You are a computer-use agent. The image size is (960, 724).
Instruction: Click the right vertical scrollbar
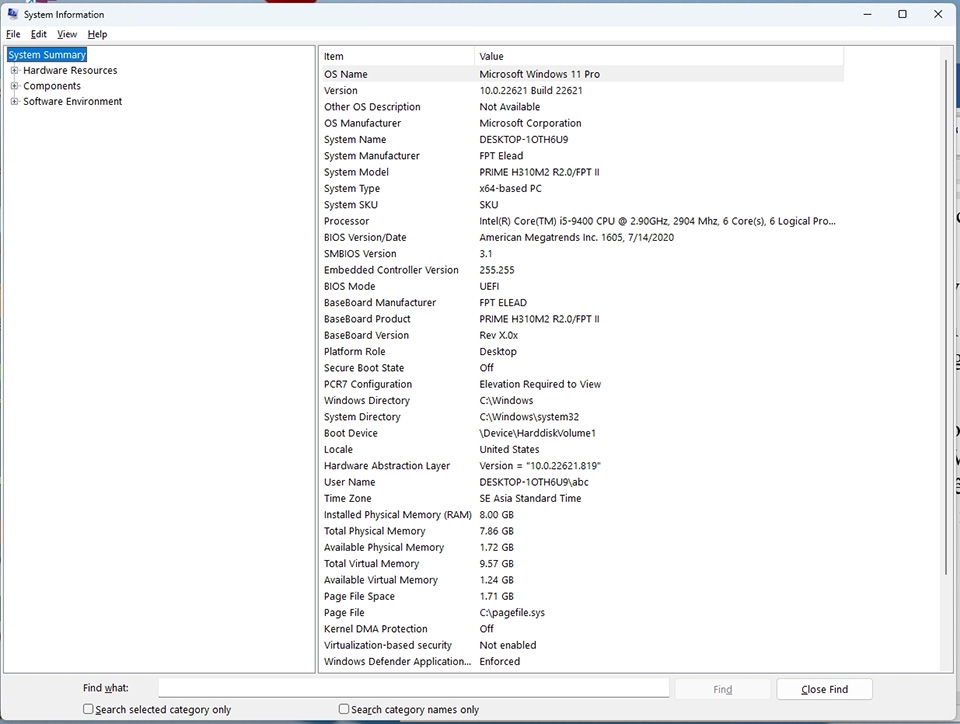pyautogui.click(x=944, y=300)
